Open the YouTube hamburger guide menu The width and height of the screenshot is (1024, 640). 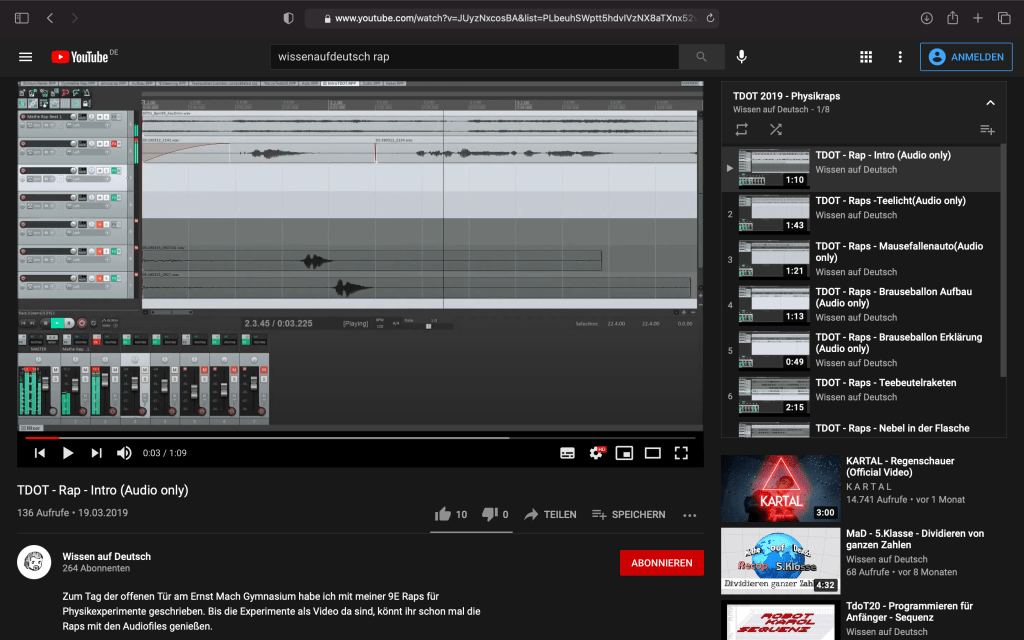(x=26, y=57)
